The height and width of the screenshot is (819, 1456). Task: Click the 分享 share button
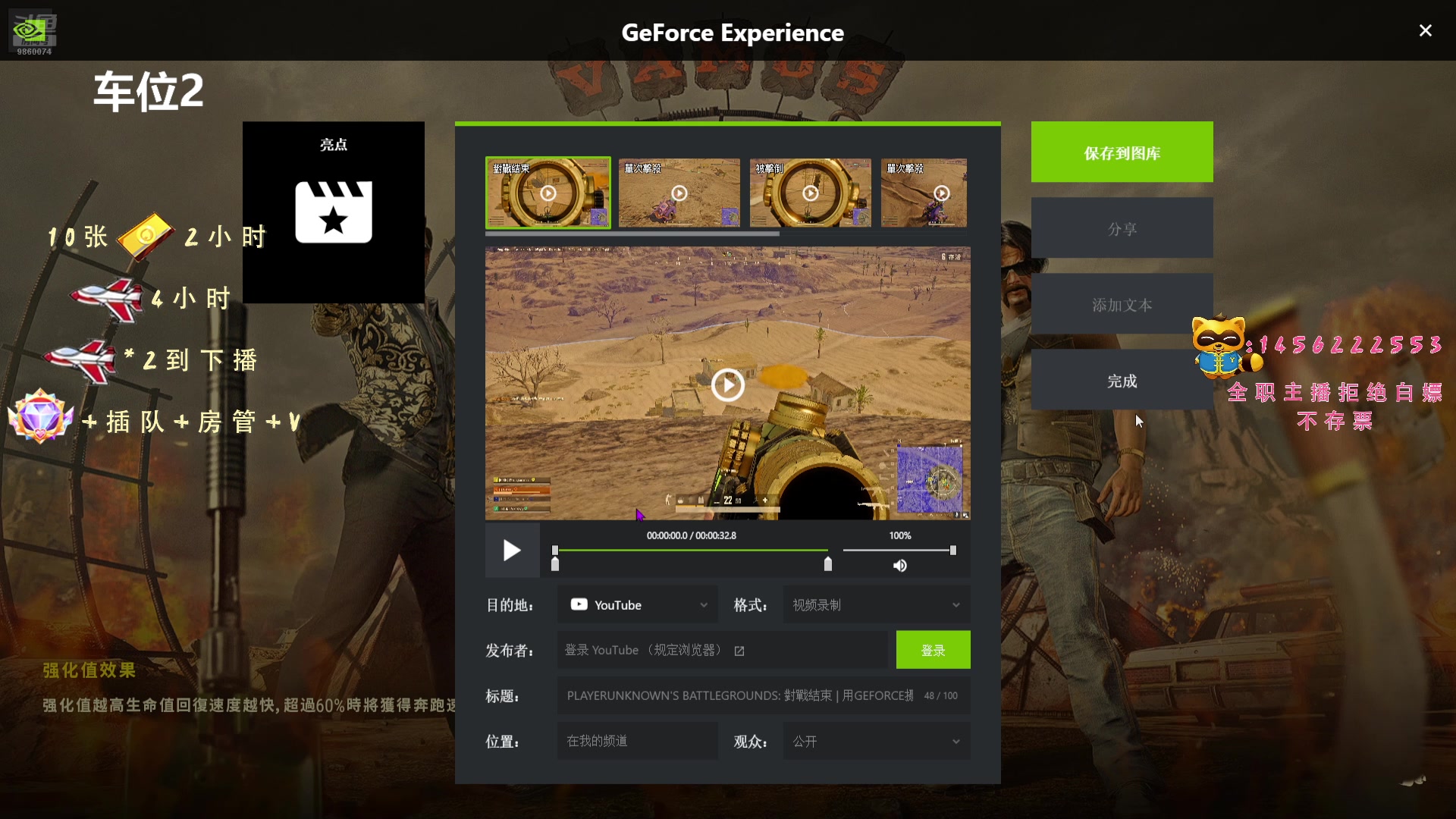click(x=1122, y=228)
